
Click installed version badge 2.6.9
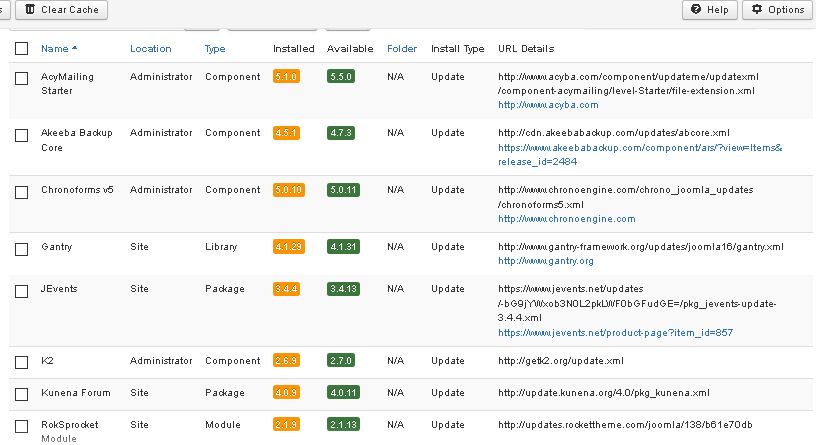tap(286, 360)
